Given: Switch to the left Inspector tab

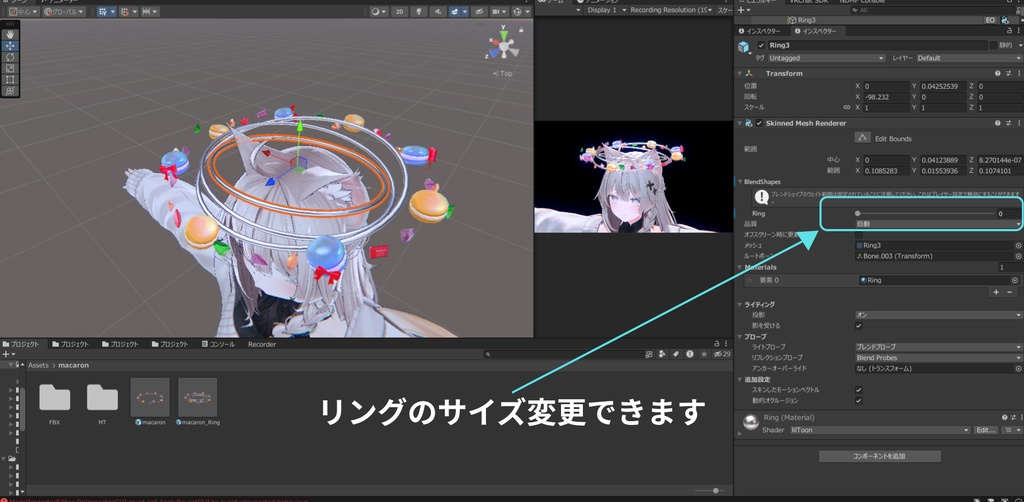Looking at the screenshot, I should coord(760,31).
